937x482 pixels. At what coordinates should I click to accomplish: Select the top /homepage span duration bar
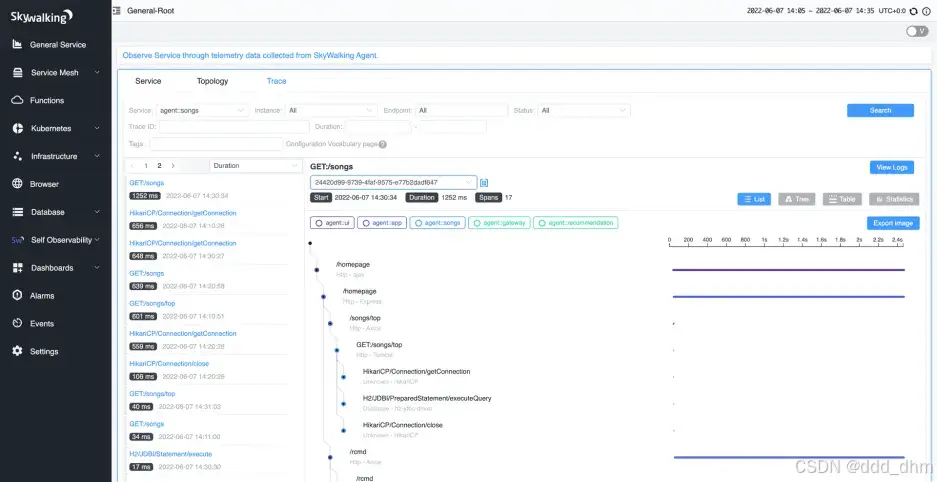[788, 270]
